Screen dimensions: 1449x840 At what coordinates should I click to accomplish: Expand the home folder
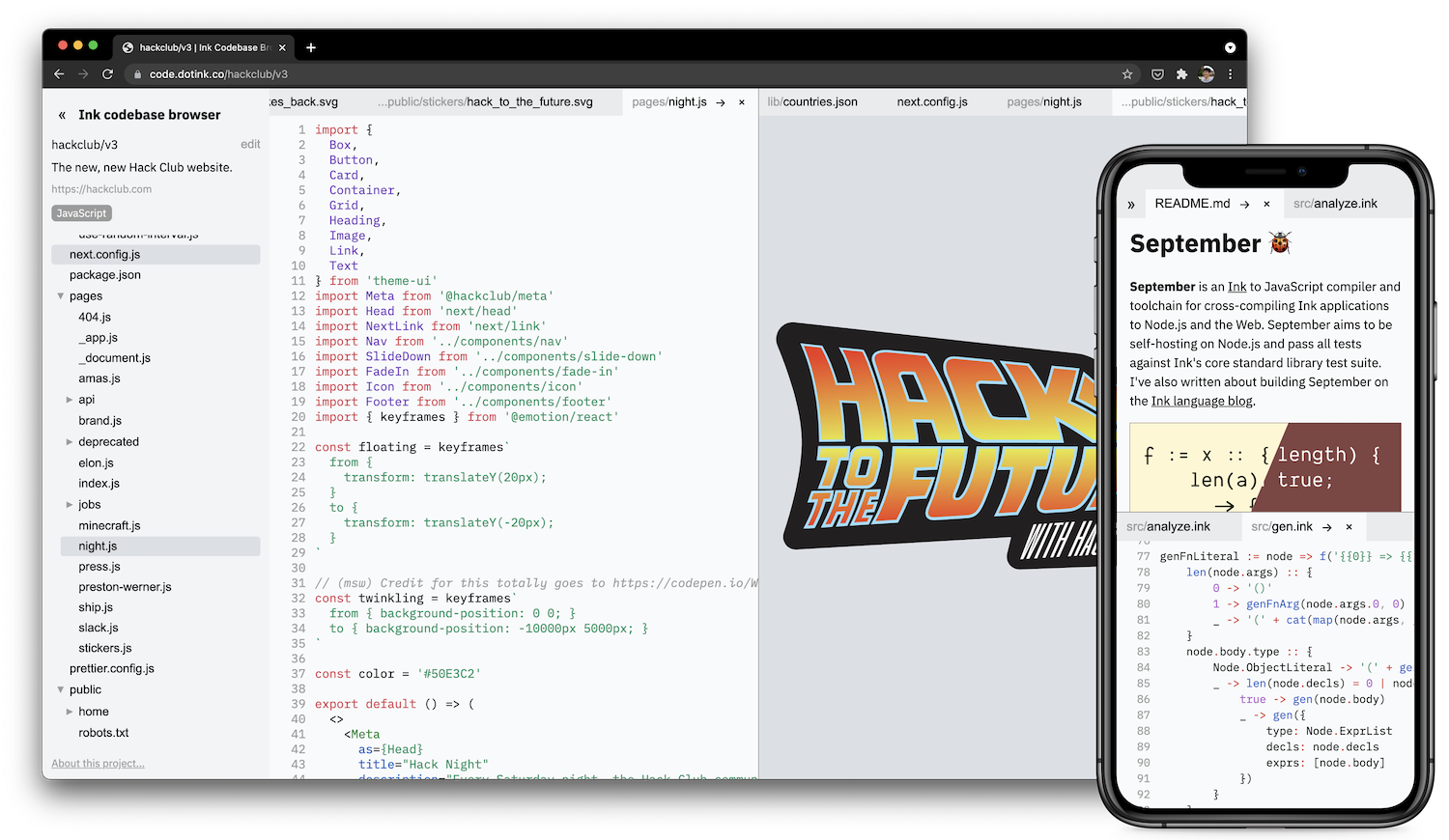[70, 712]
